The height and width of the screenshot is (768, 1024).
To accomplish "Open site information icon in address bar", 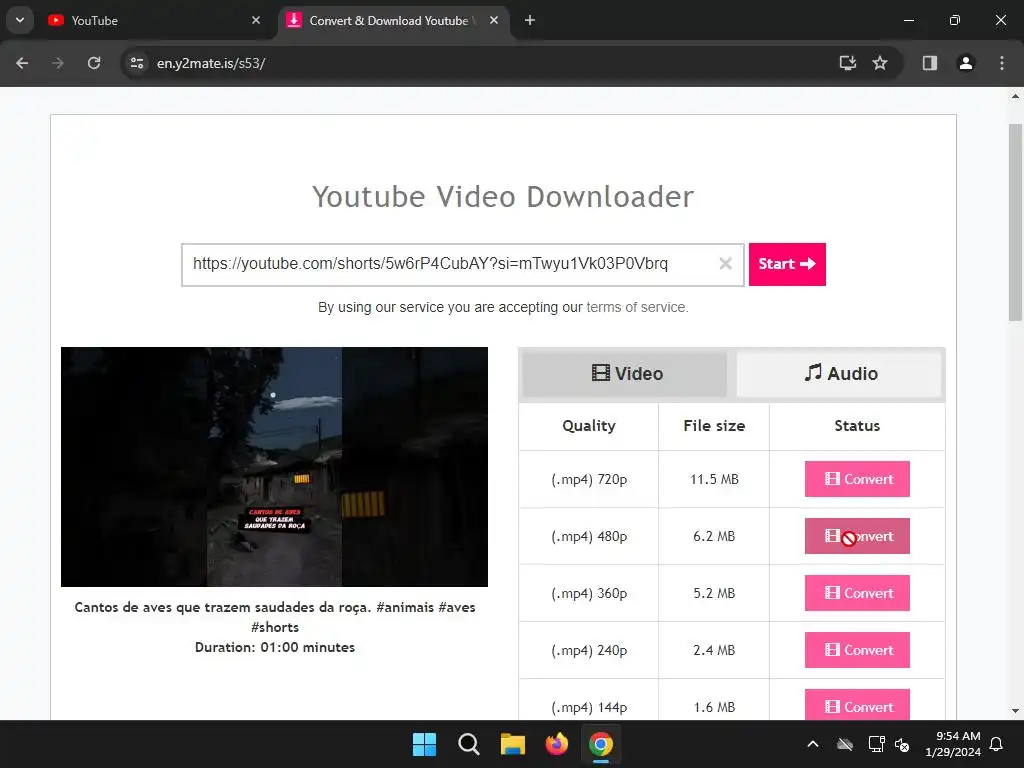I will [x=137, y=63].
